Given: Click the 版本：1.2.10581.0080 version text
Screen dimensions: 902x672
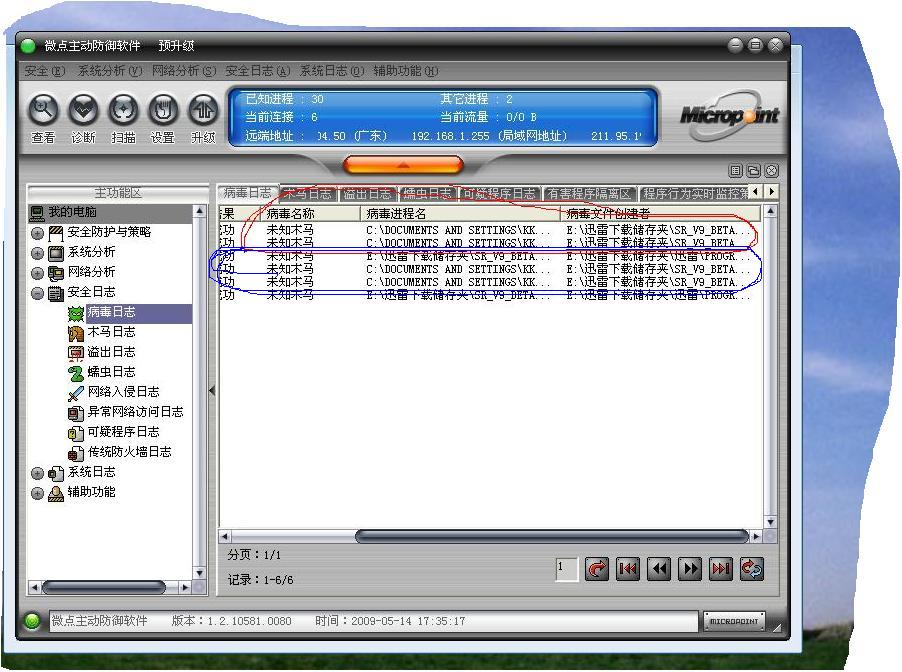Looking at the screenshot, I should point(232,621).
